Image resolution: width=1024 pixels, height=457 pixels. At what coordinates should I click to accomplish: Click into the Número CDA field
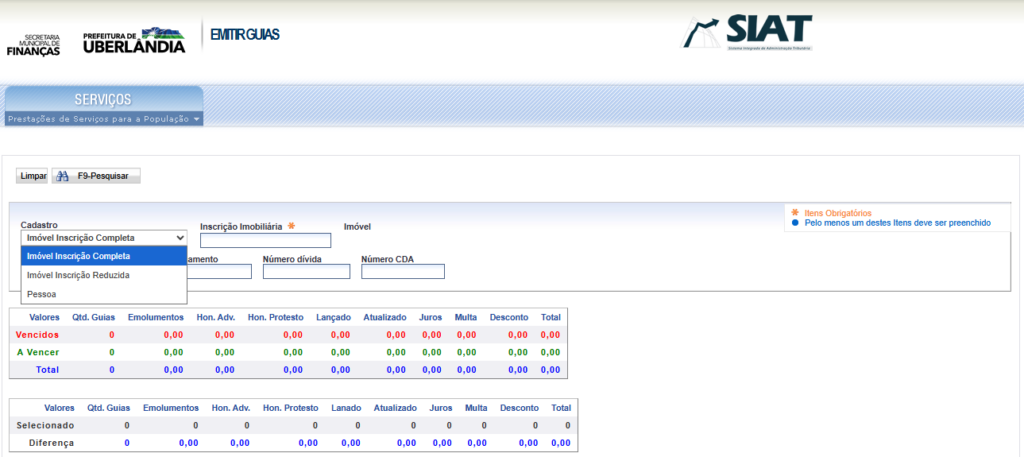coord(402,272)
